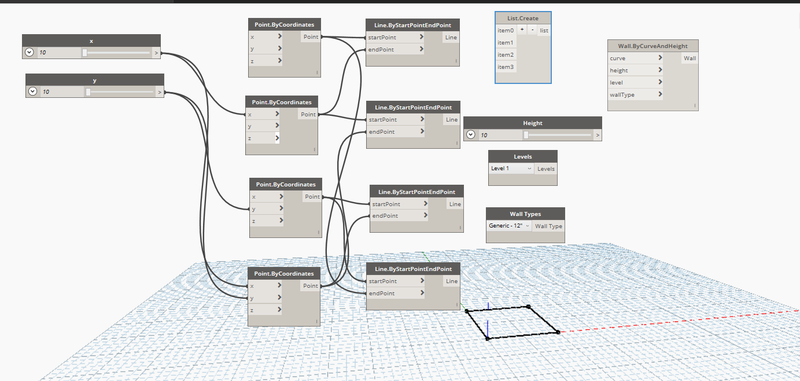This screenshot has height=381, width=800.
Task: Click level input port arrow on Wall.ByCurveAndHeight
Action: point(660,82)
